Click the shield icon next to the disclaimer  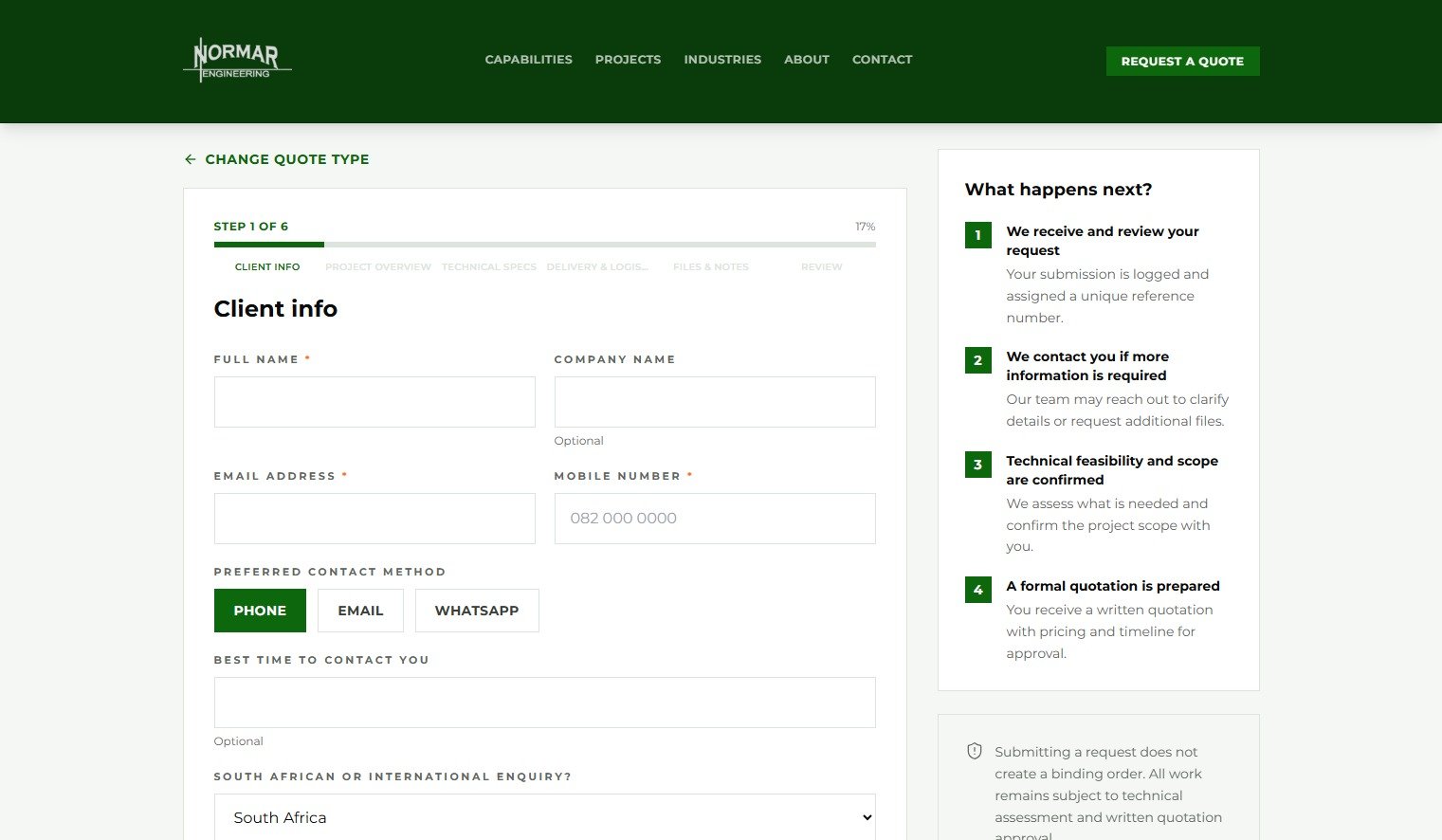(x=975, y=752)
